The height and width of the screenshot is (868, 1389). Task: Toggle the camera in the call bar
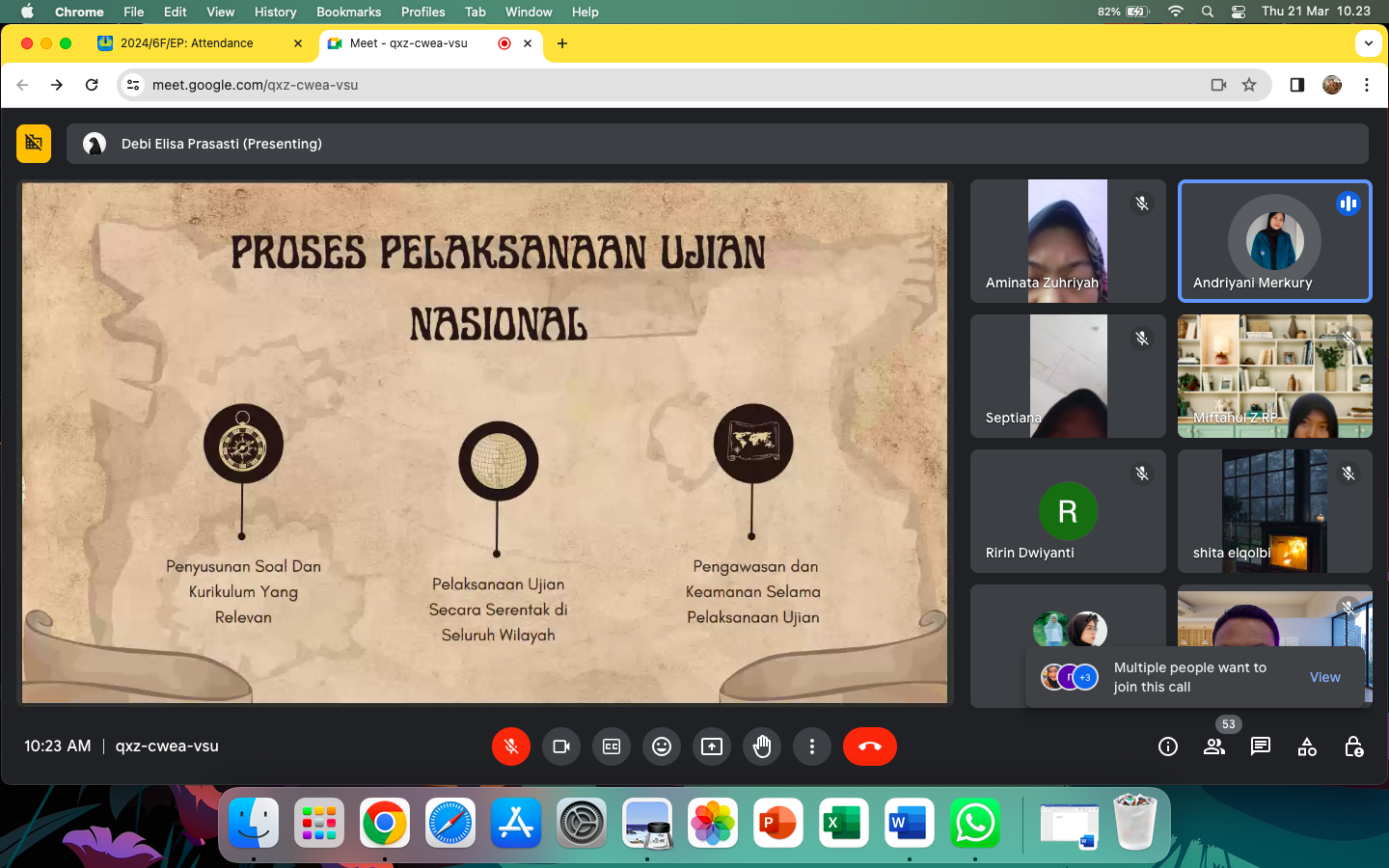click(x=561, y=746)
